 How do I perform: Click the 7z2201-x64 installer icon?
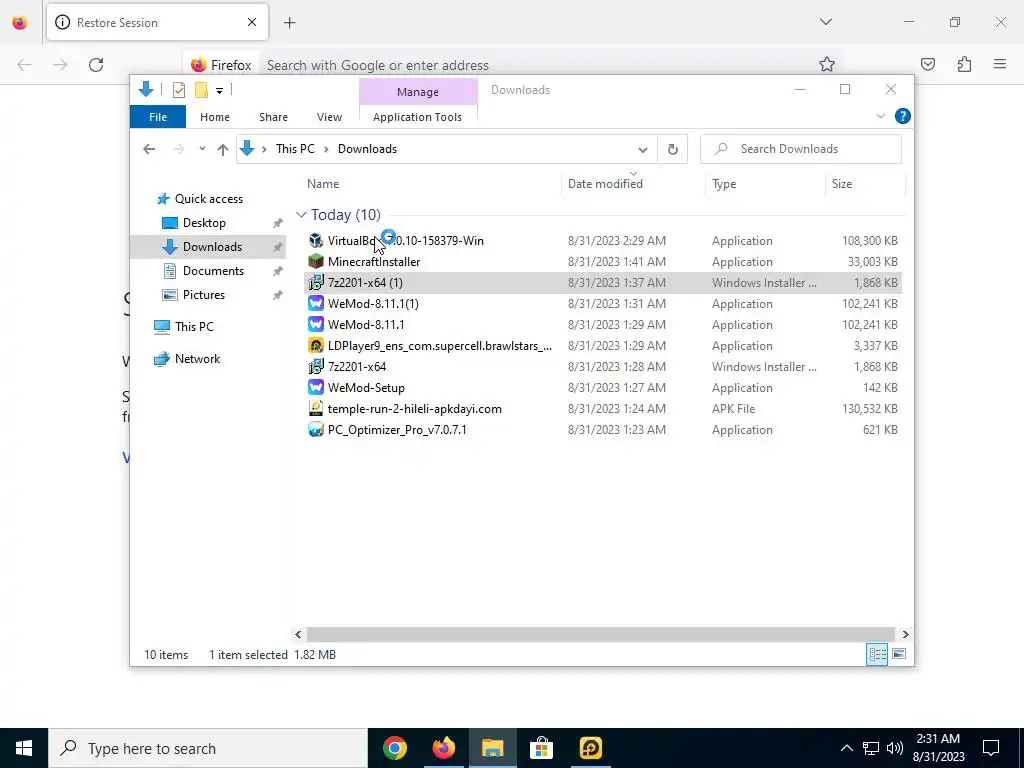[x=316, y=366]
